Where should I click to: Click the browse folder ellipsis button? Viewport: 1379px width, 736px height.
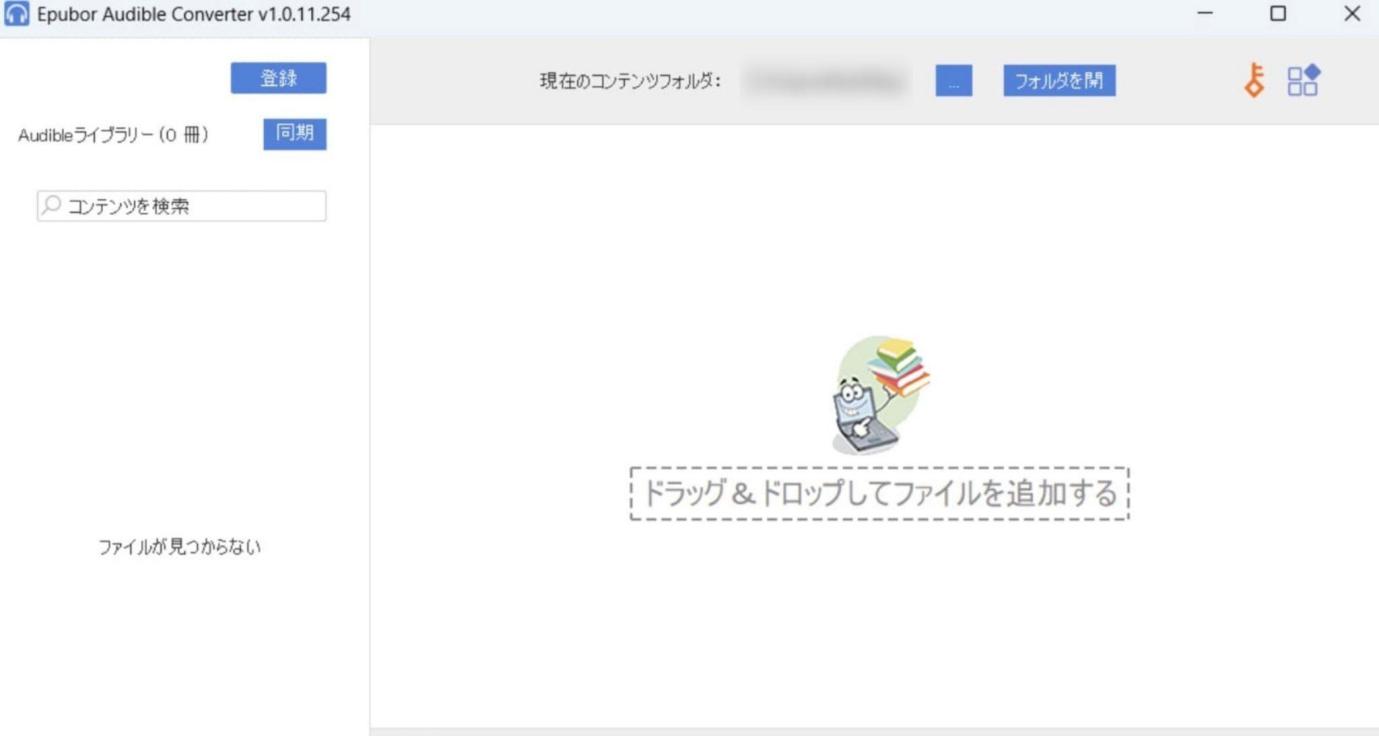coord(954,81)
